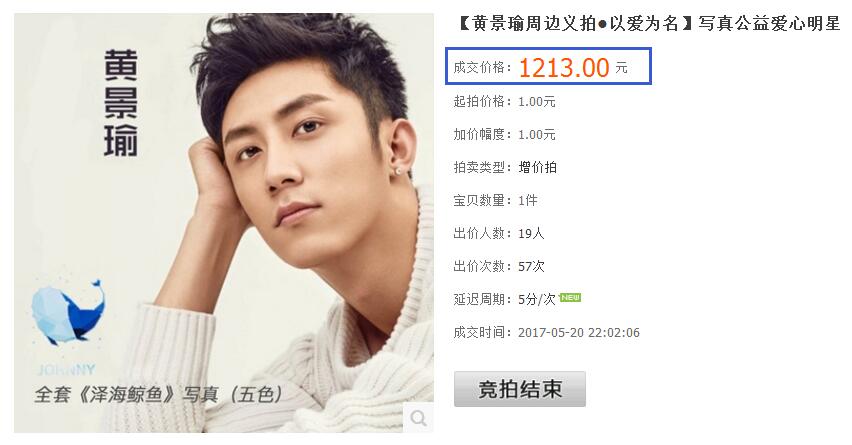
Task: Click the 竞拍结束 button
Action: click(x=519, y=389)
